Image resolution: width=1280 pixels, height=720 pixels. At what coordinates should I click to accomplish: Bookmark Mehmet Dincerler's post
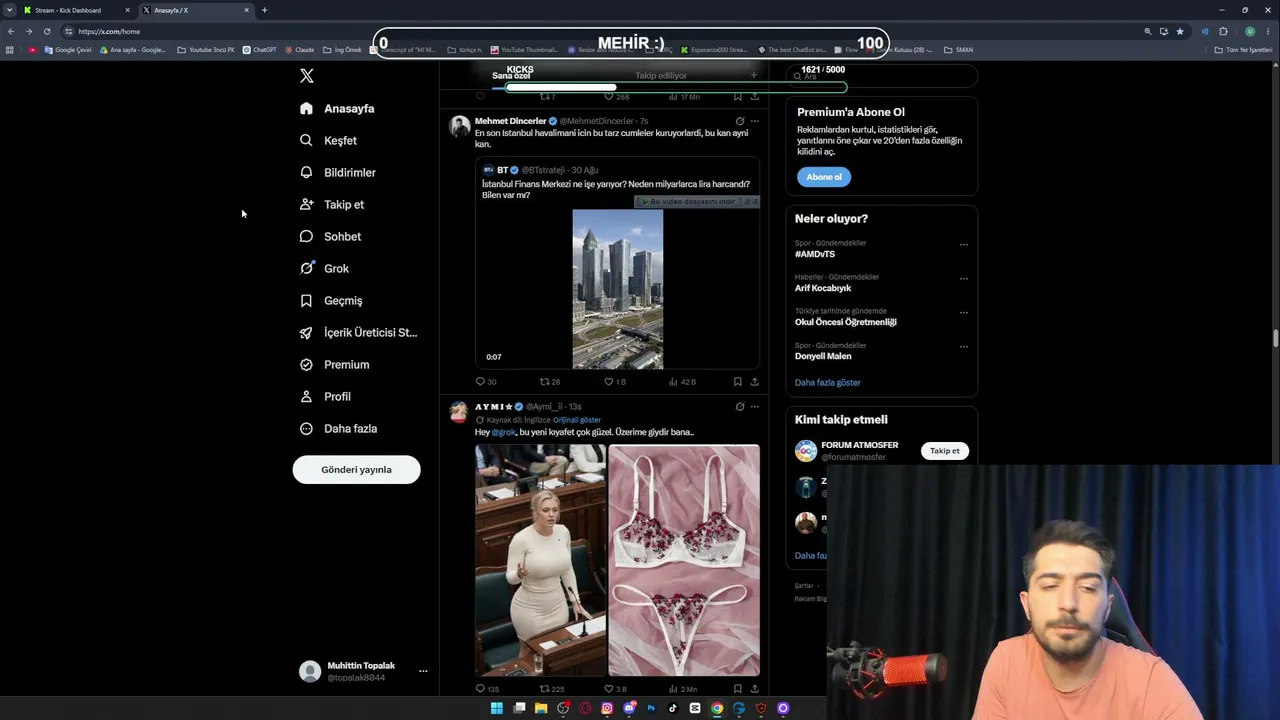pos(738,381)
